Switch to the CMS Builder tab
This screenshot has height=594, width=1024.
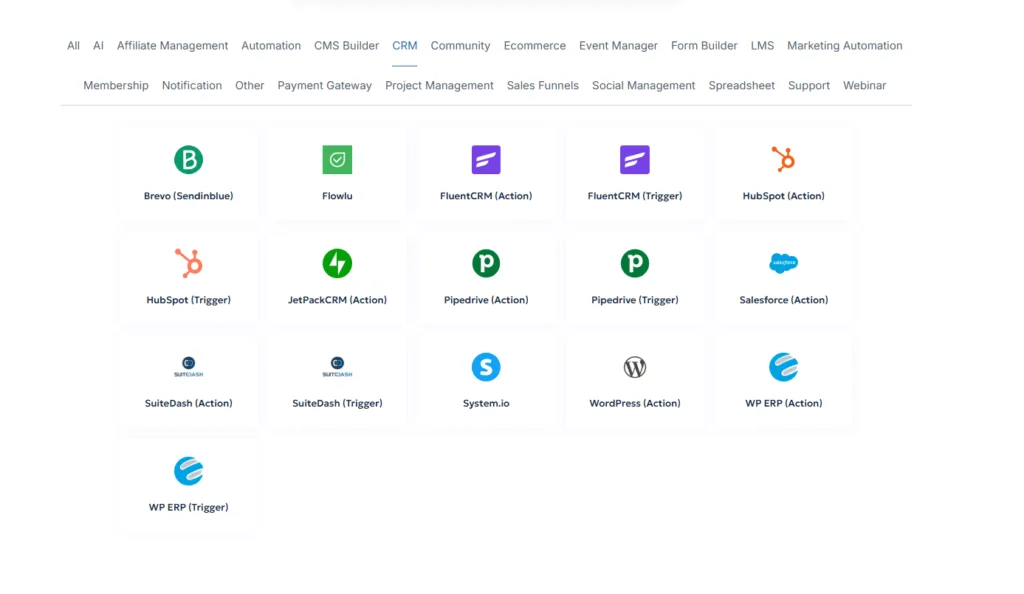[346, 46]
